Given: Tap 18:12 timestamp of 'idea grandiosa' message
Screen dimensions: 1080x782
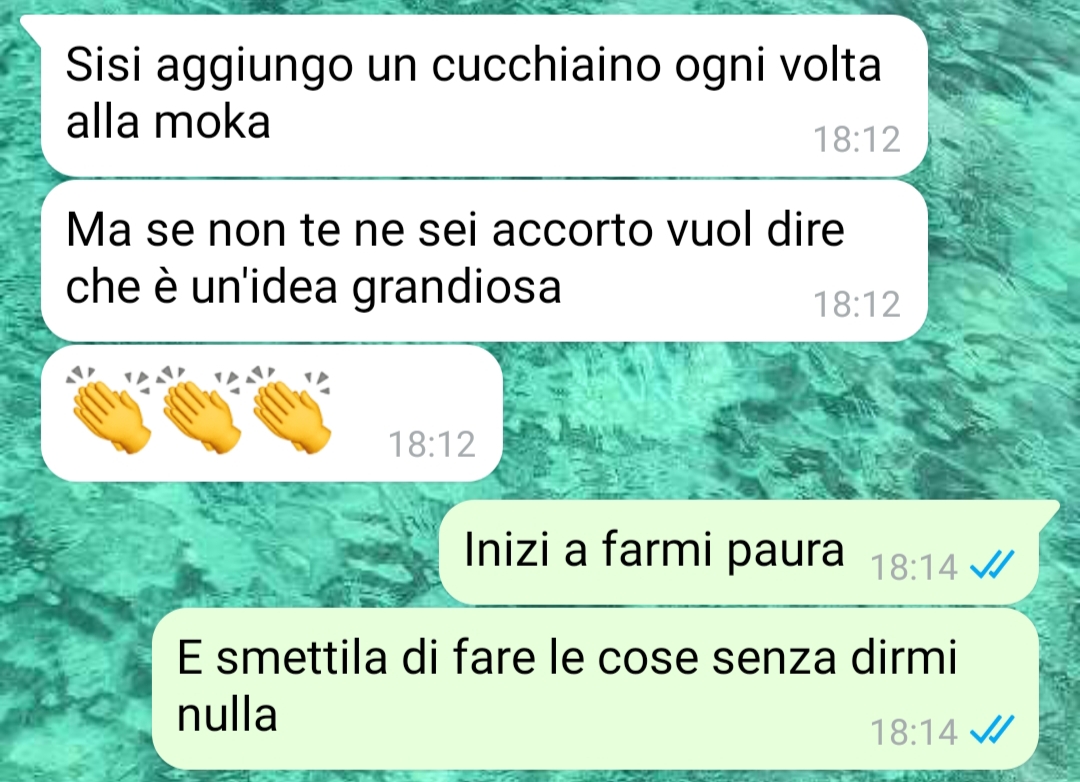Looking at the screenshot, I should click(857, 305).
